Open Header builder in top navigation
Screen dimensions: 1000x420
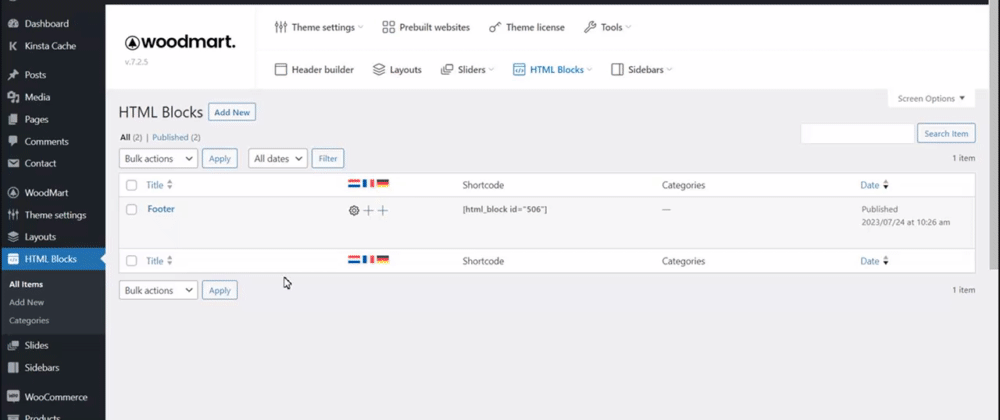pyautogui.click(x=314, y=69)
